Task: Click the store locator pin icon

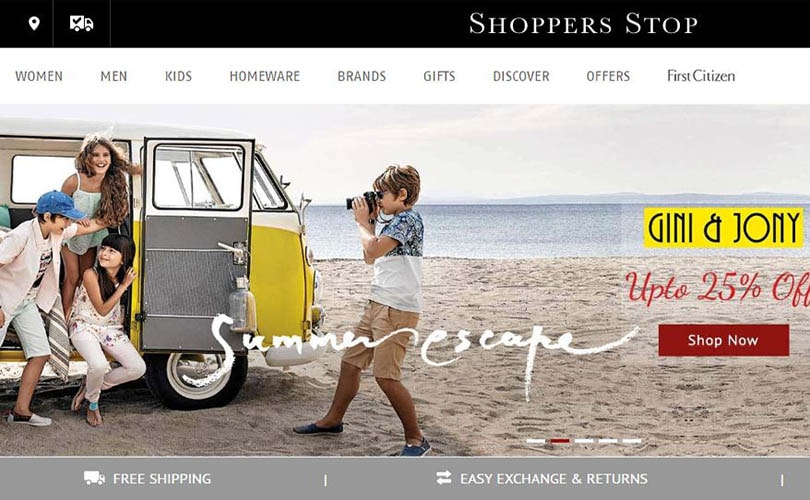Action: [34, 24]
